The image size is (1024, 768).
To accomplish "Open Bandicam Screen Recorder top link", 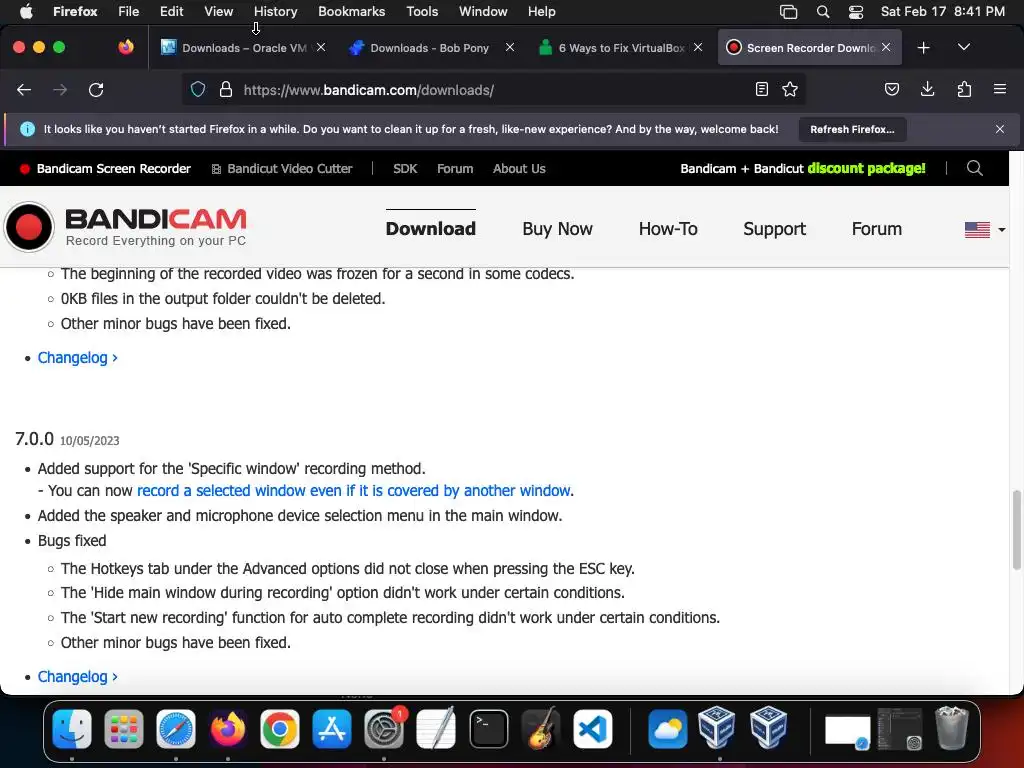I will 105,168.
